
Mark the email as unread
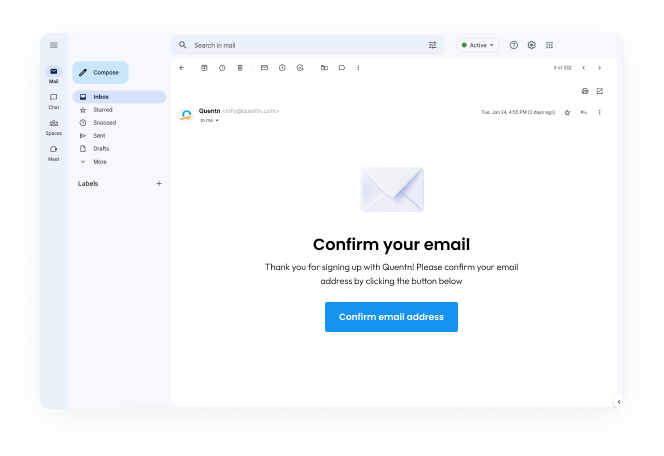[264, 68]
